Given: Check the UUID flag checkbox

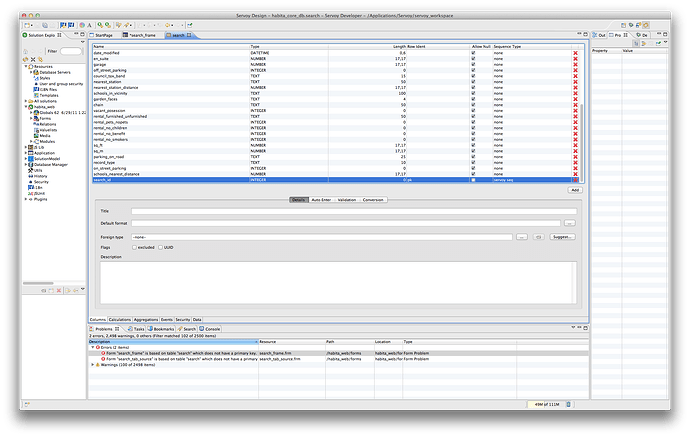Looking at the screenshot, I should [x=161, y=248].
